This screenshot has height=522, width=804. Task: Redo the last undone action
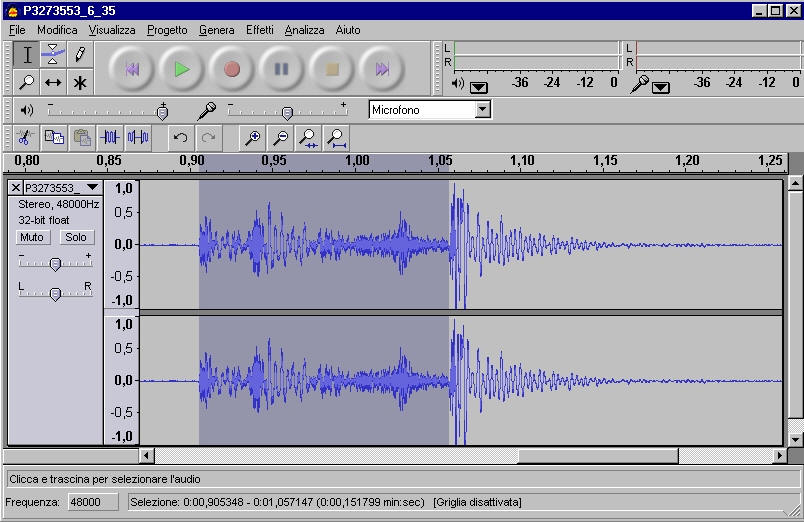[209, 137]
